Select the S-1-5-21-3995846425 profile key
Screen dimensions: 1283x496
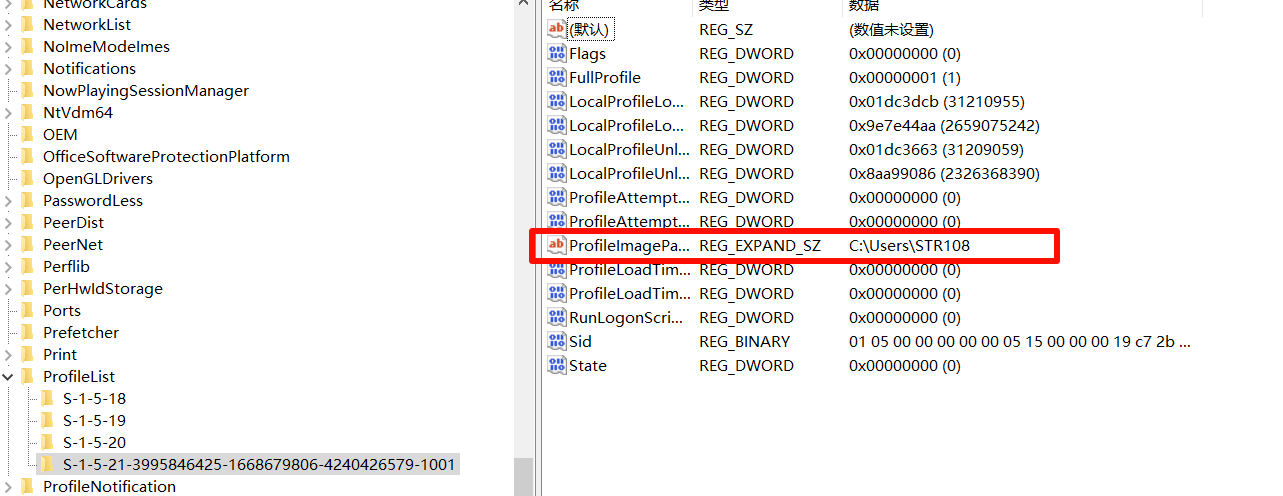[x=258, y=464]
